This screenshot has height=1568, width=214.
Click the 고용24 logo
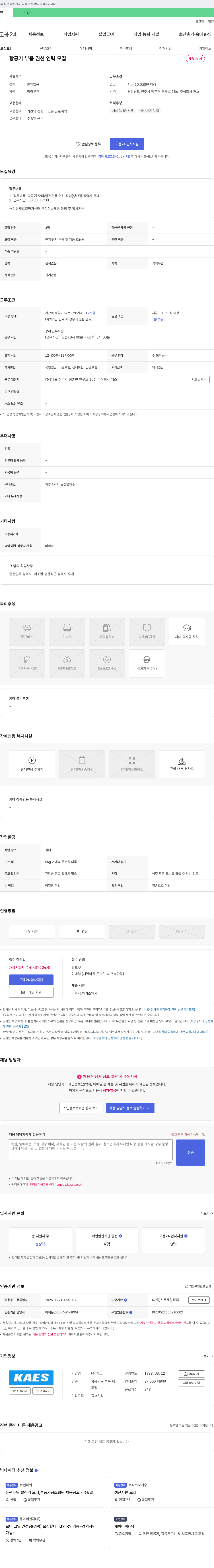click(x=8, y=35)
